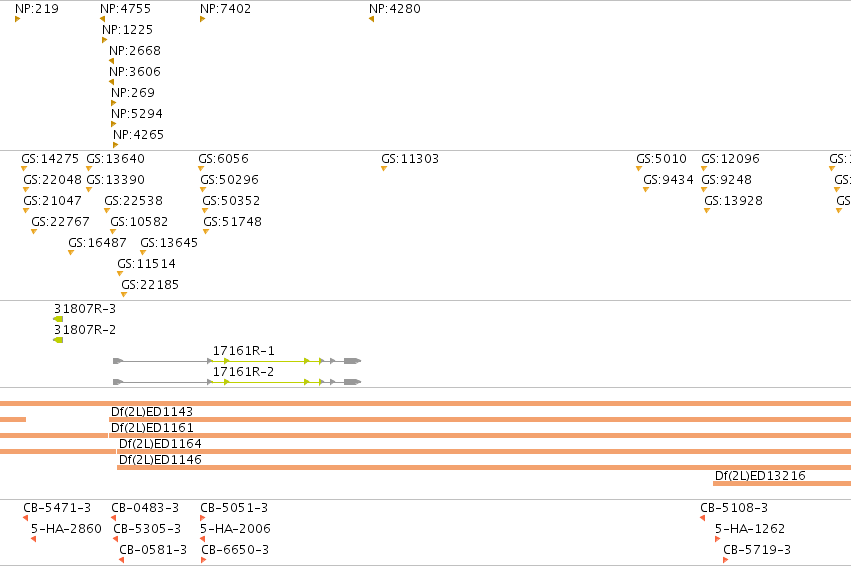Select the NP:4755 insertion marker label

click(x=125, y=9)
